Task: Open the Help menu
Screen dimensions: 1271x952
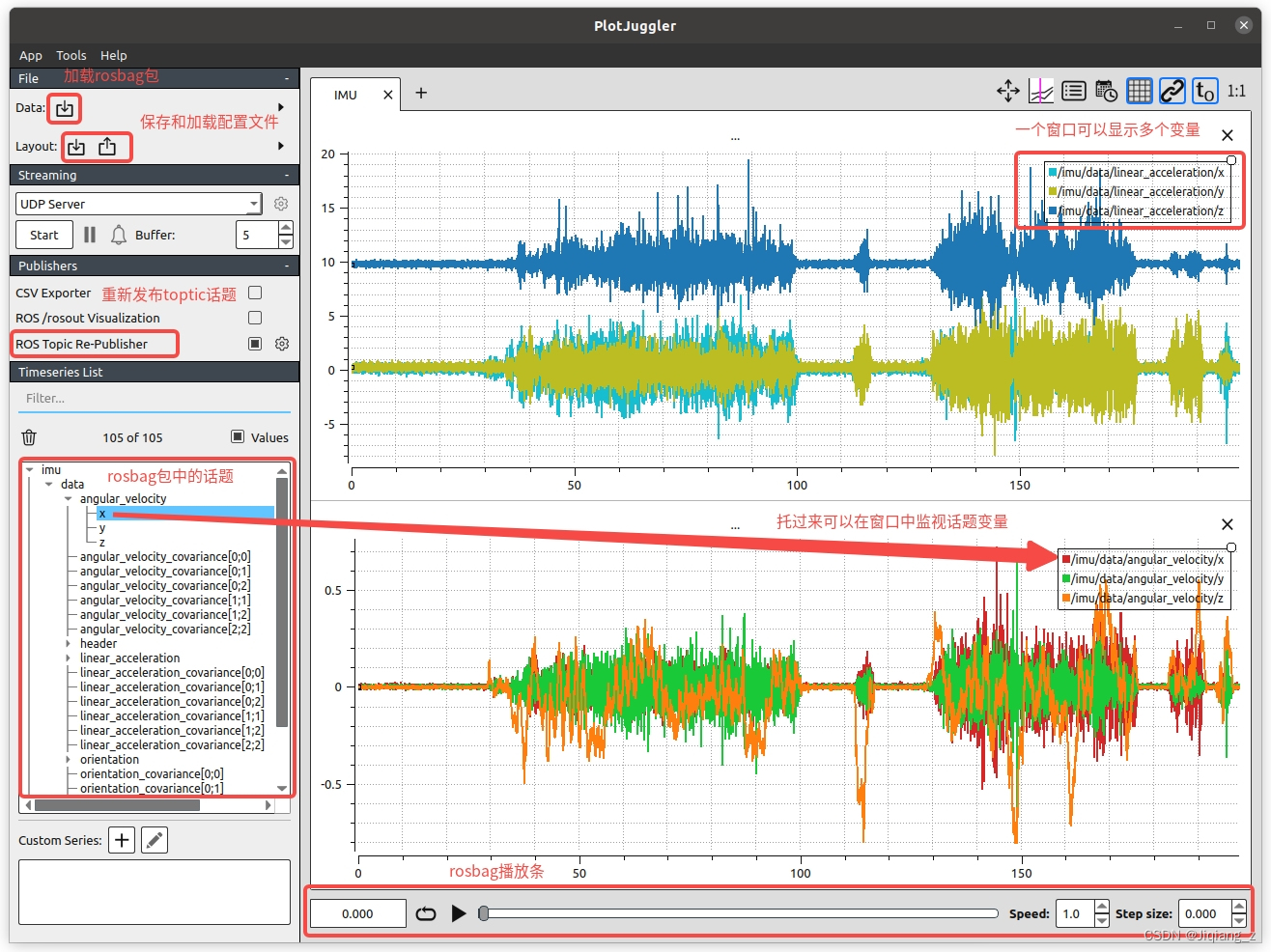Action: [114, 55]
